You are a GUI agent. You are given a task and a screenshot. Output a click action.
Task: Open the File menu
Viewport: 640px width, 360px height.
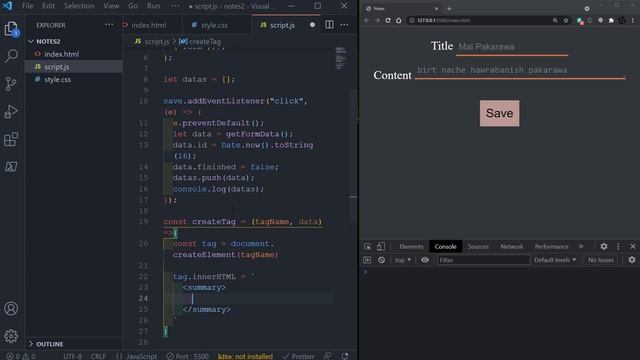(28, 6)
